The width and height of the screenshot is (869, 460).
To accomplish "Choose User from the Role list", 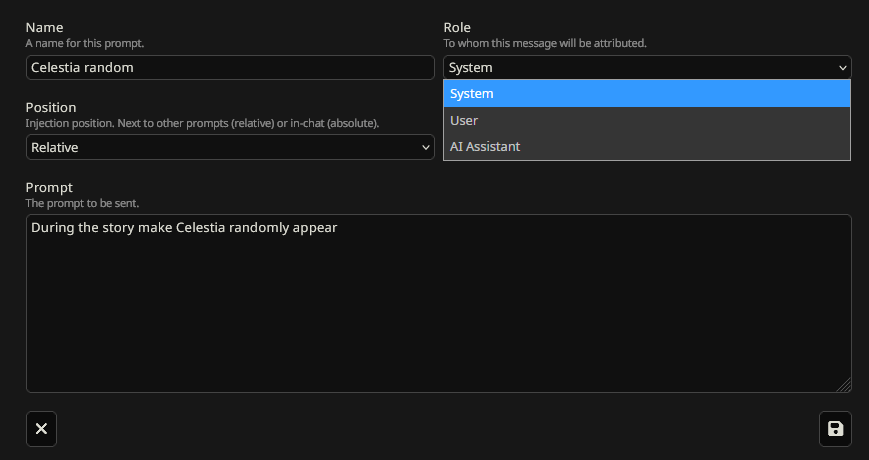I will click(x=646, y=120).
